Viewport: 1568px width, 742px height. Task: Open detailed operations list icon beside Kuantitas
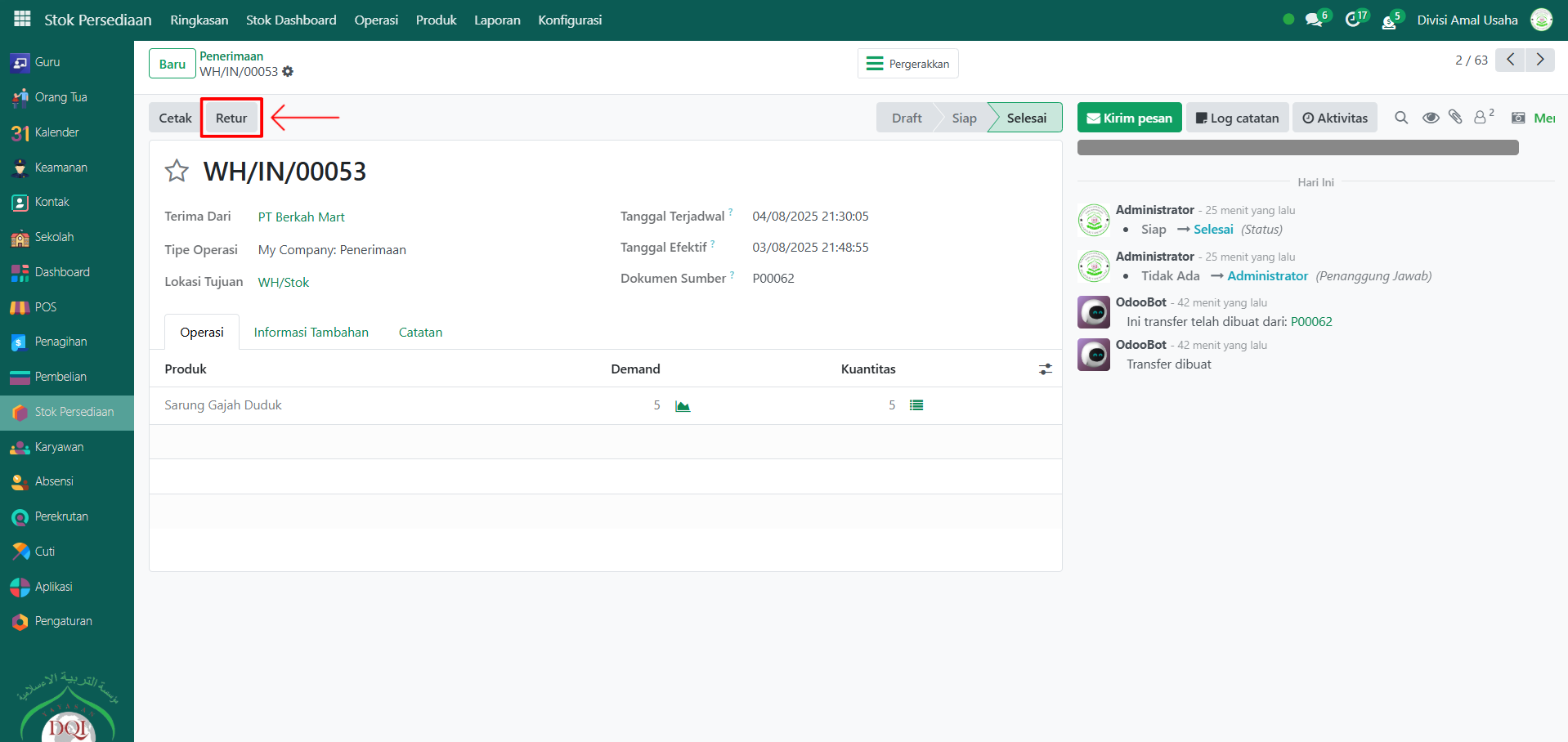[916, 405]
